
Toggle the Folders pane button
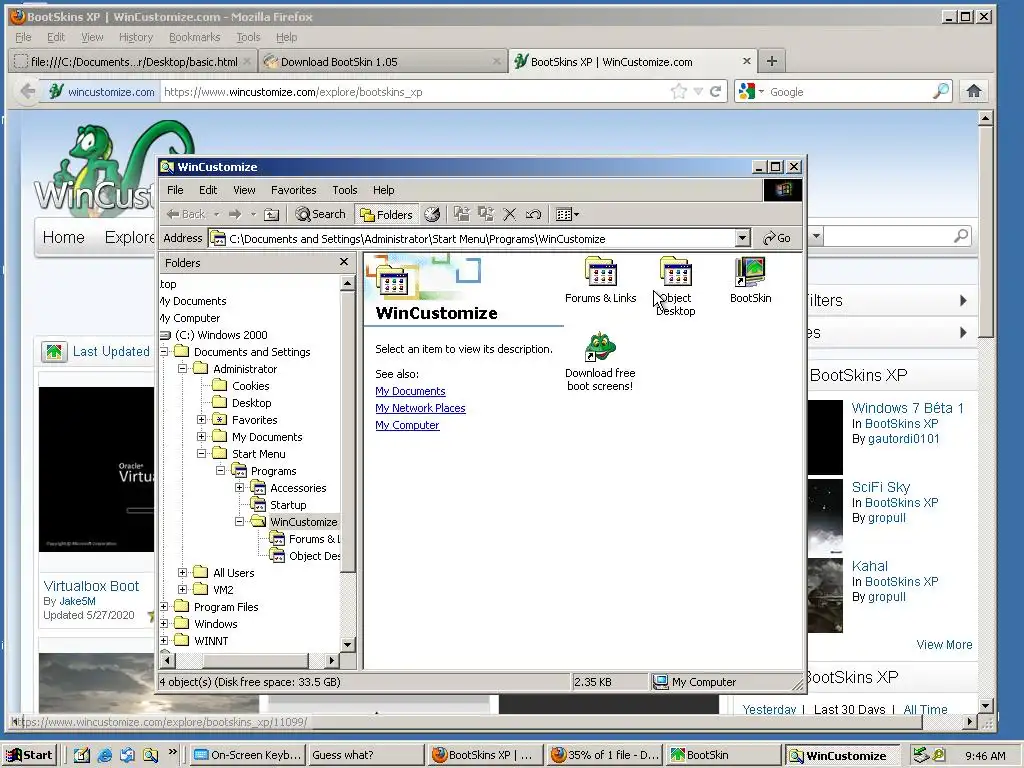[387, 214]
